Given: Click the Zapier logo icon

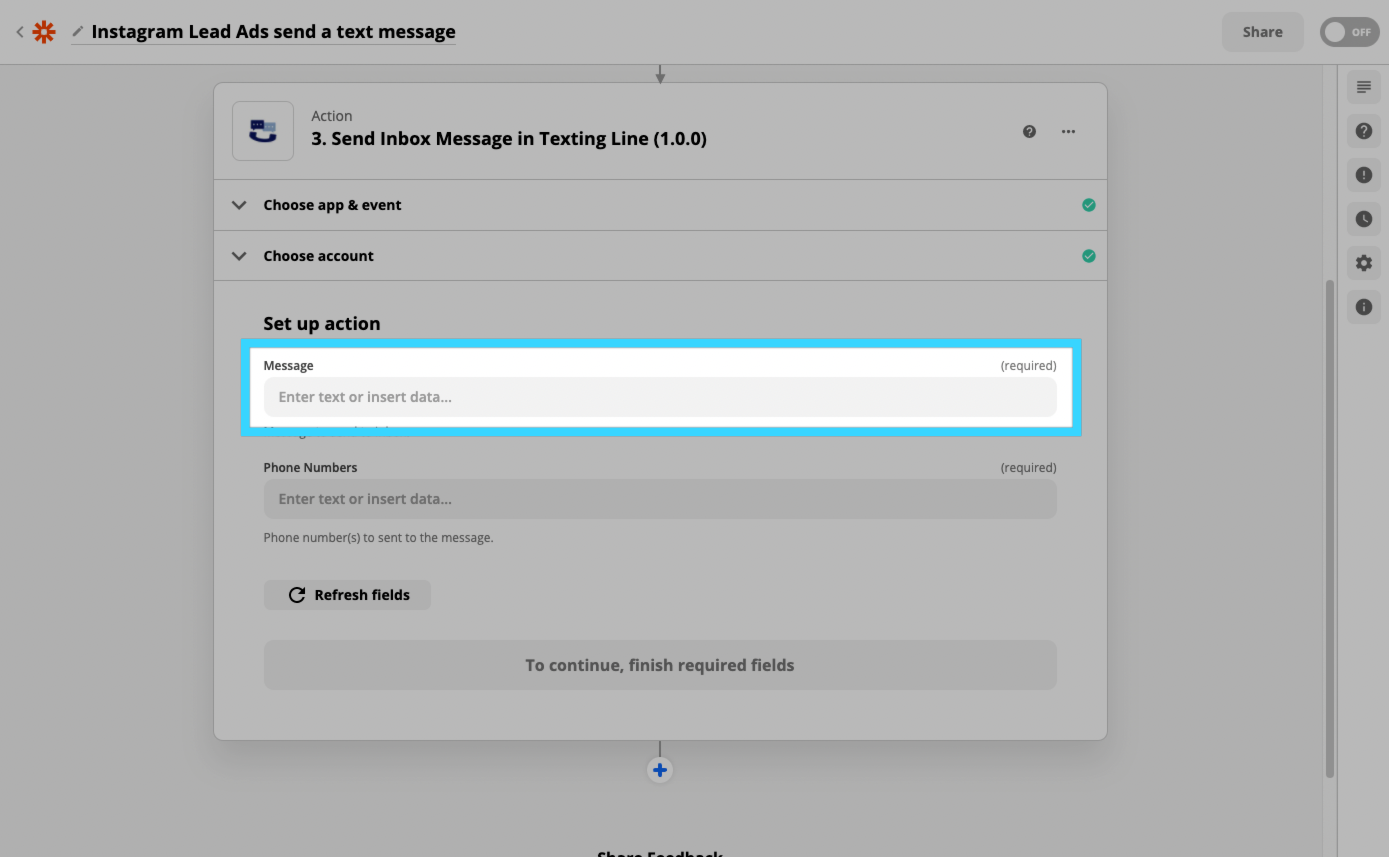Looking at the screenshot, I should coord(44,32).
